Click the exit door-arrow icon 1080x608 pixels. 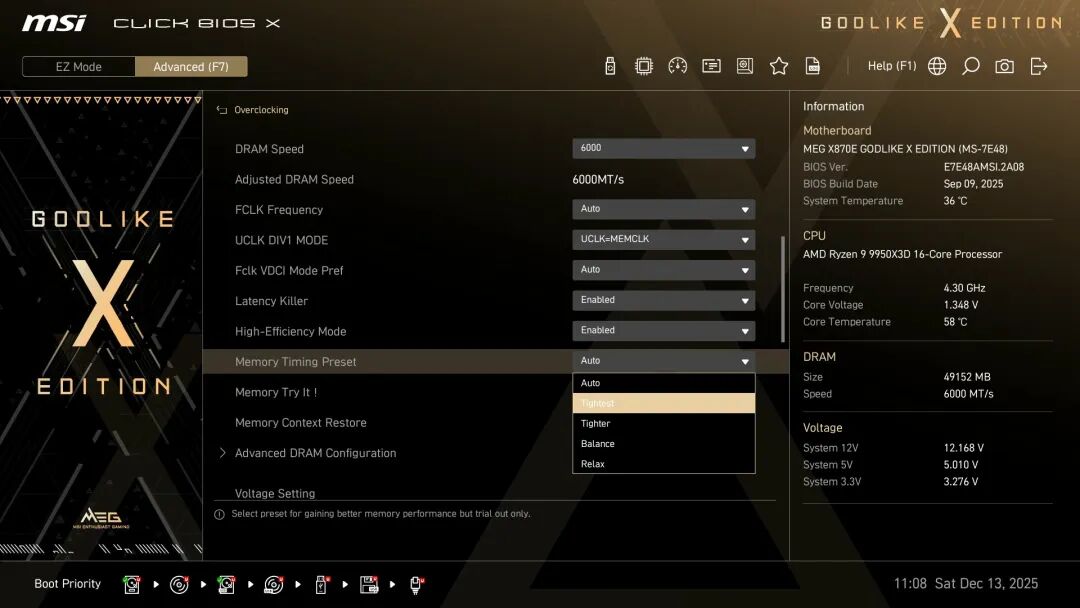tap(1039, 66)
